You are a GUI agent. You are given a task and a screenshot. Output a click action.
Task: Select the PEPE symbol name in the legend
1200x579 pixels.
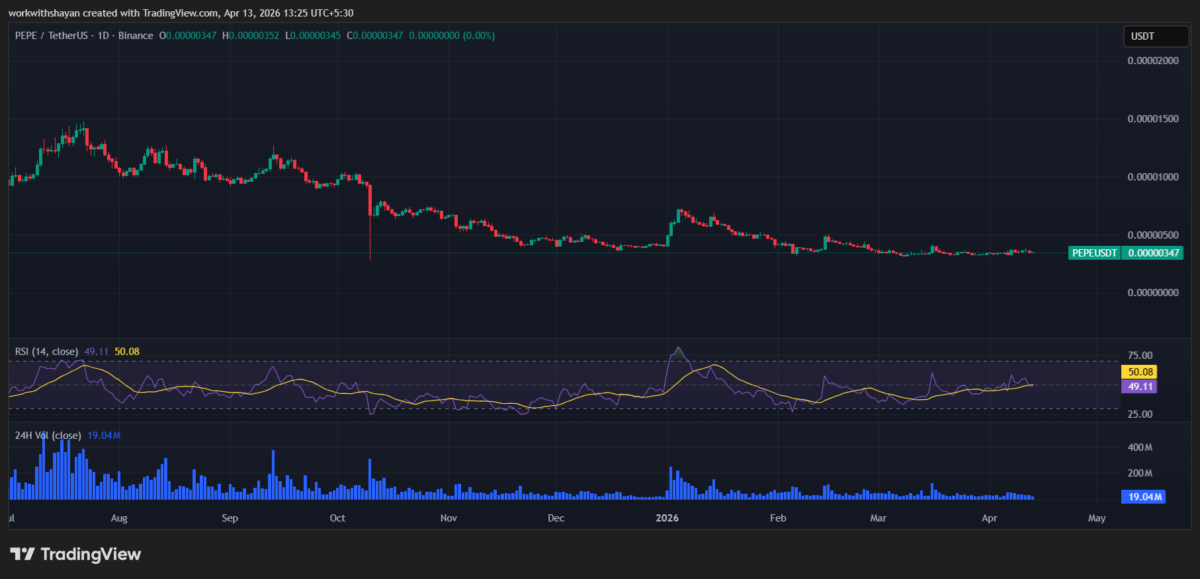[x=25, y=36]
